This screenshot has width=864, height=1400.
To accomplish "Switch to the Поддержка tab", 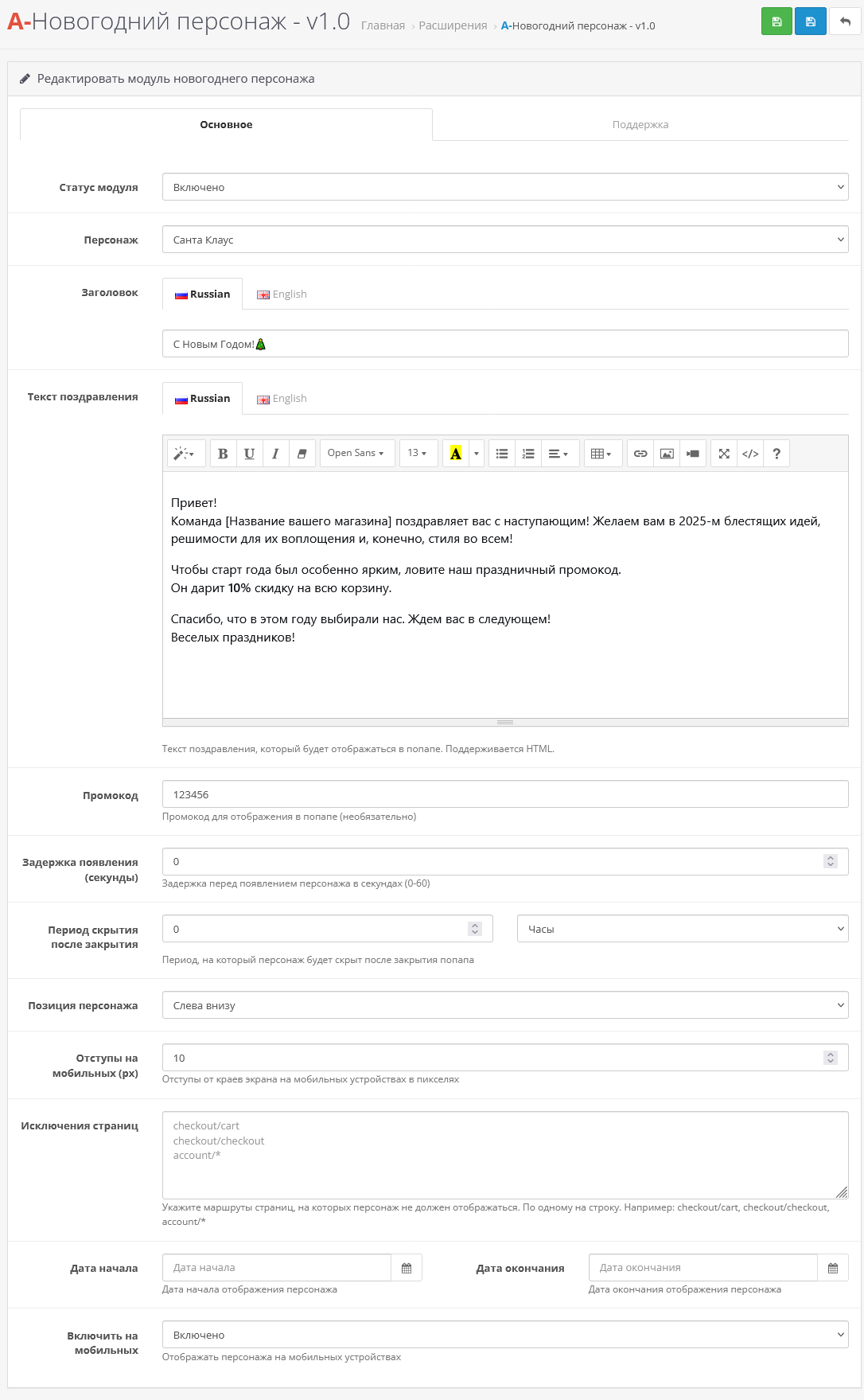I will (640, 125).
